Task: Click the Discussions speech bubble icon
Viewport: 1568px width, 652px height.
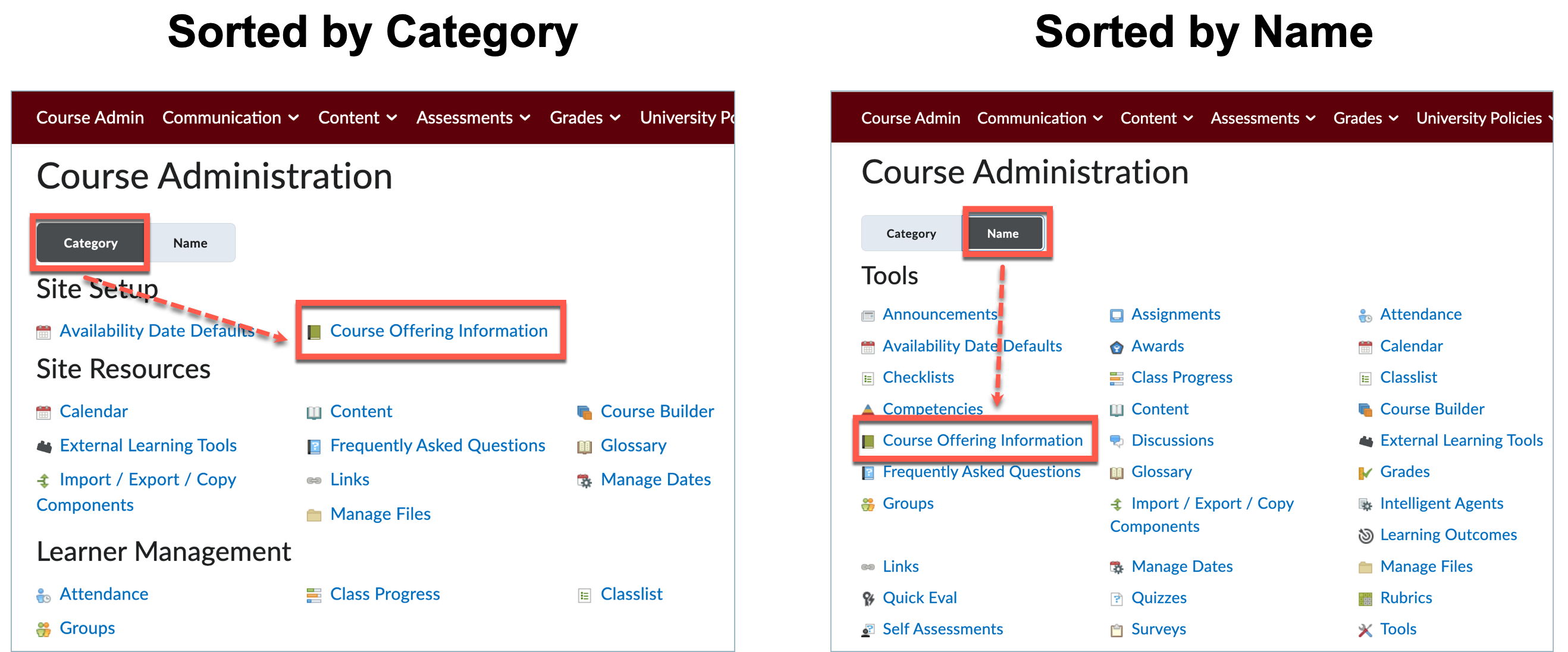Action: pos(1117,441)
